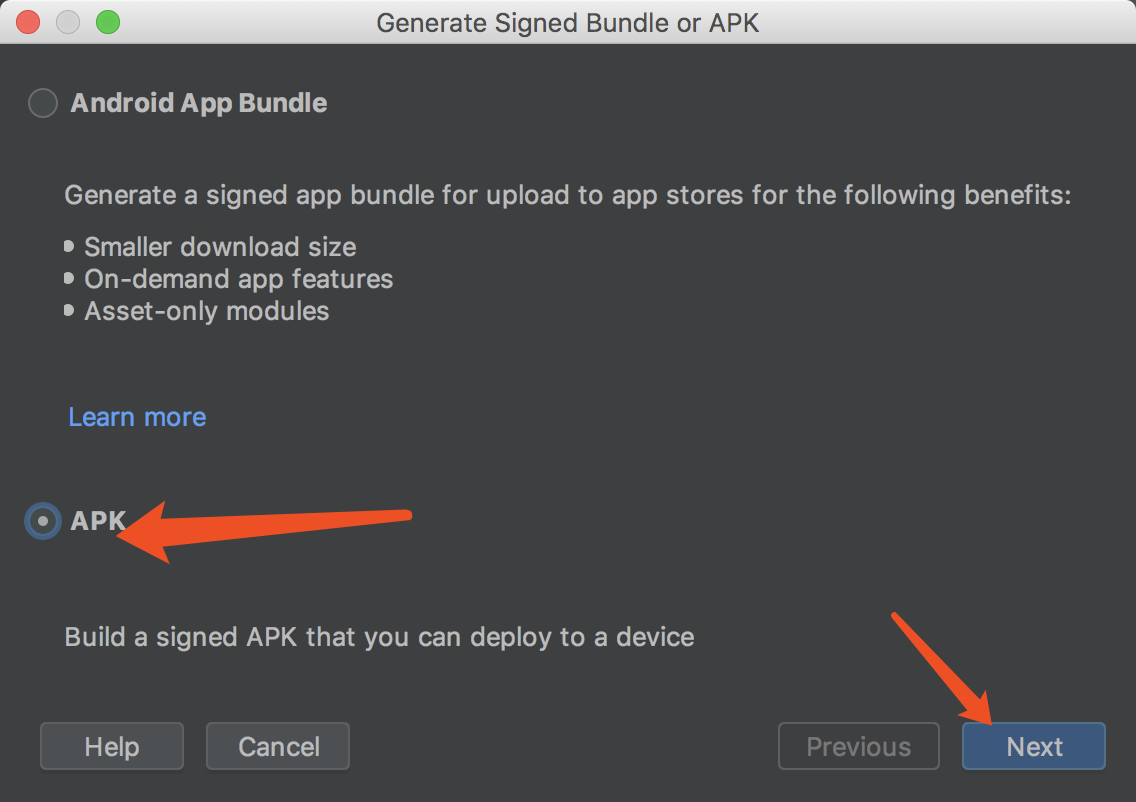Click the Android App Bundle label
Viewport: 1136px width, 802px height.
coord(197,102)
